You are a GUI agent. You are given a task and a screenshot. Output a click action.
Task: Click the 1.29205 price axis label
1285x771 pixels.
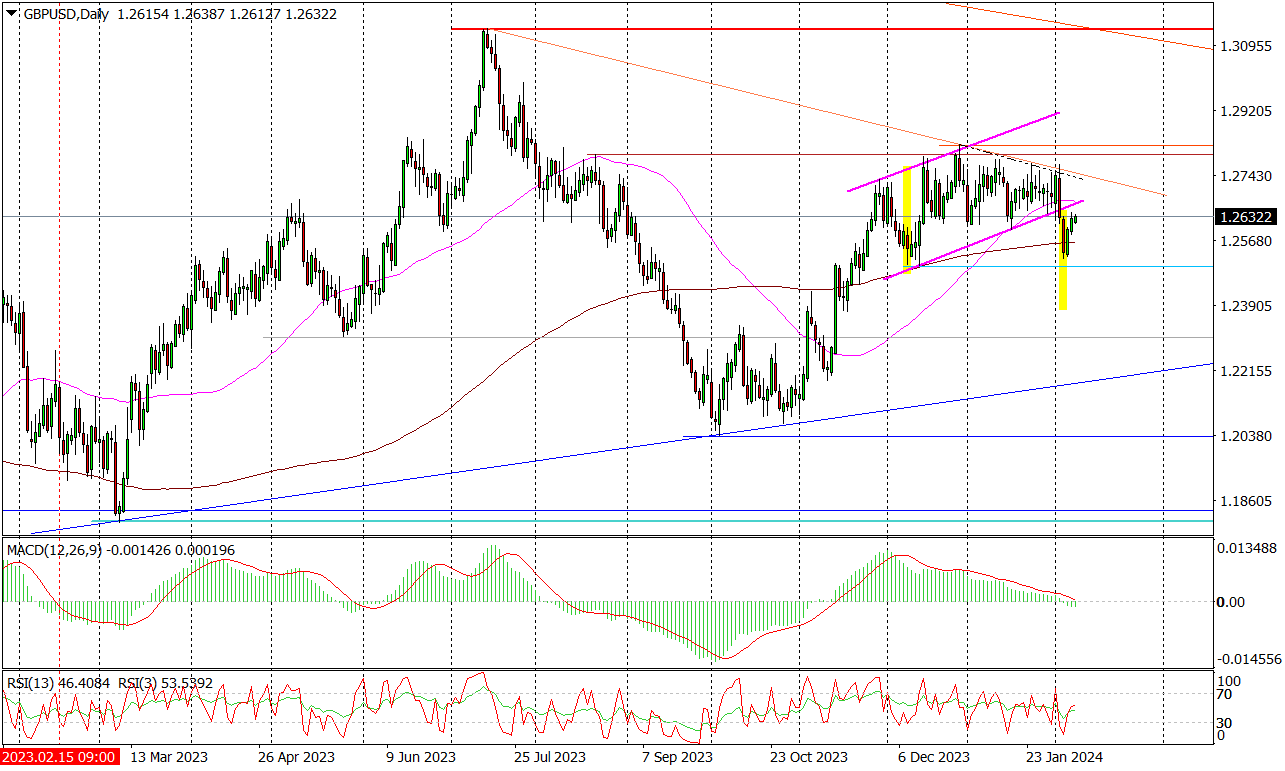(x=1246, y=112)
